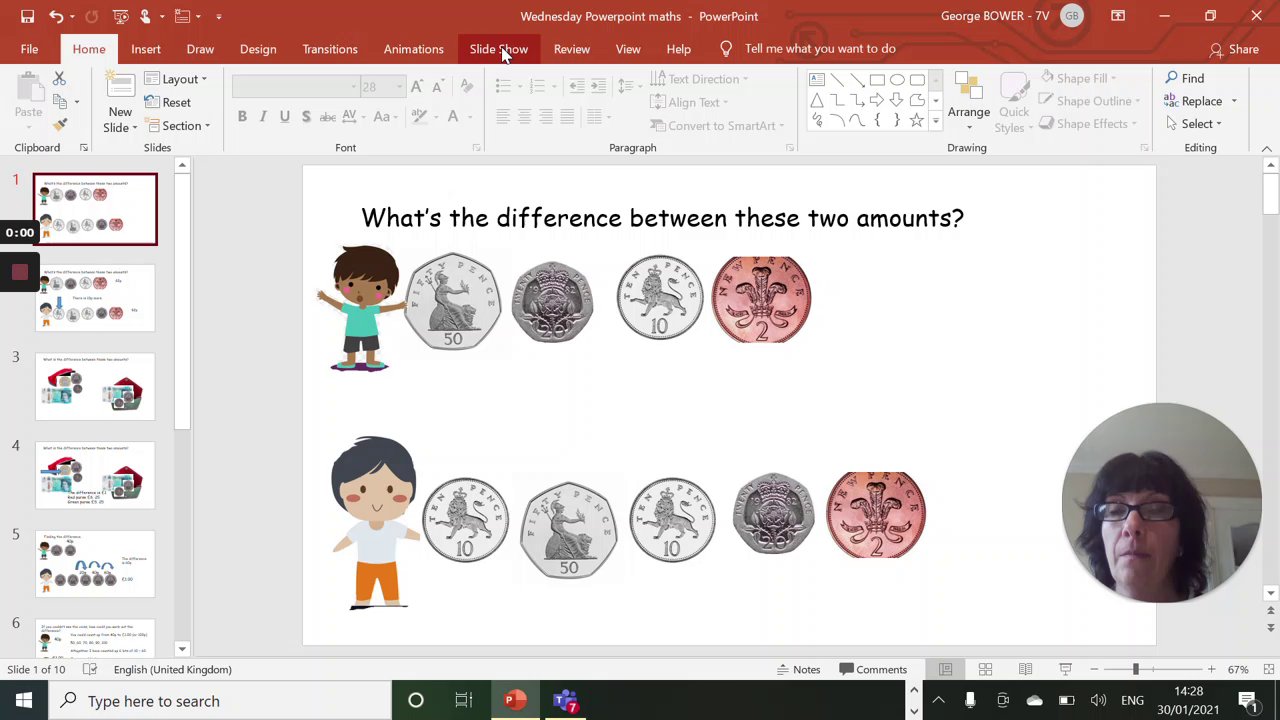
Task: Open the notification center icon
Action: coord(1248,700)
